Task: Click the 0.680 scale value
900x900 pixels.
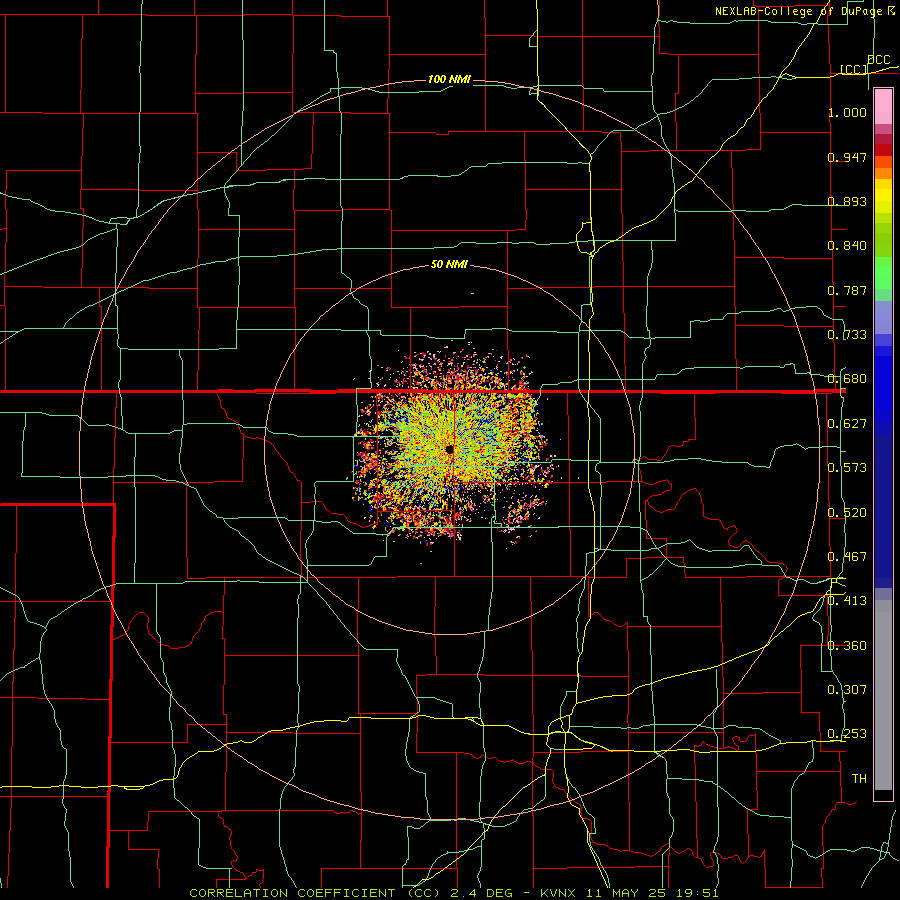Action: pos(847,379)
